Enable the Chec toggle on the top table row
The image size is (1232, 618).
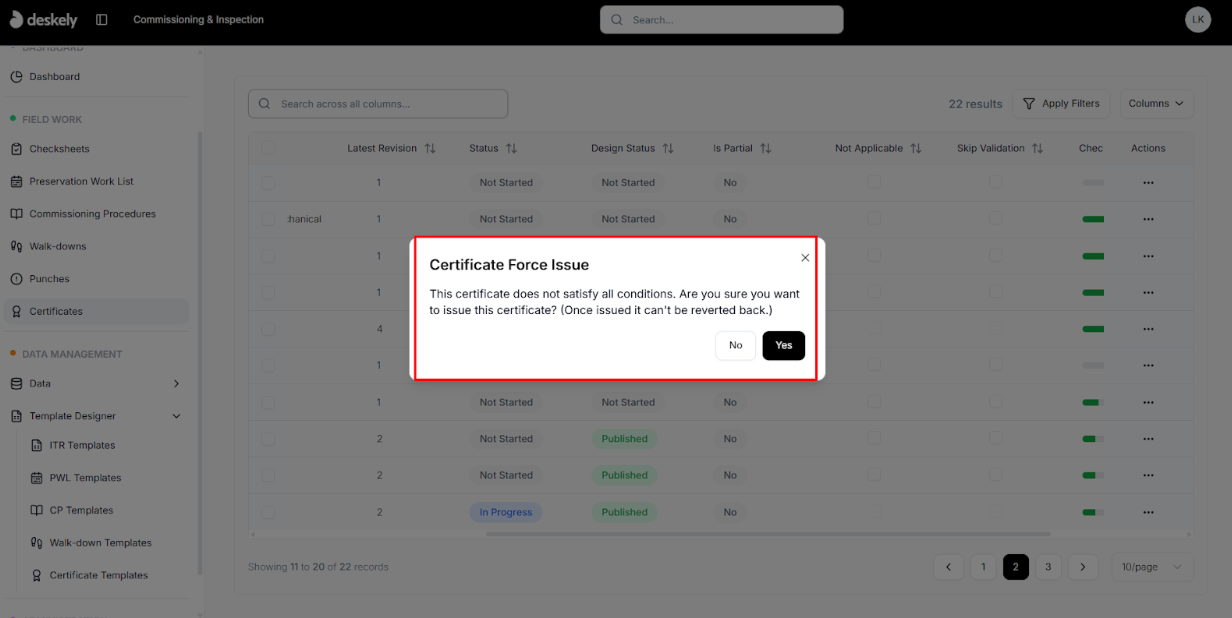pyautogui.click(x=1092, y=182)
